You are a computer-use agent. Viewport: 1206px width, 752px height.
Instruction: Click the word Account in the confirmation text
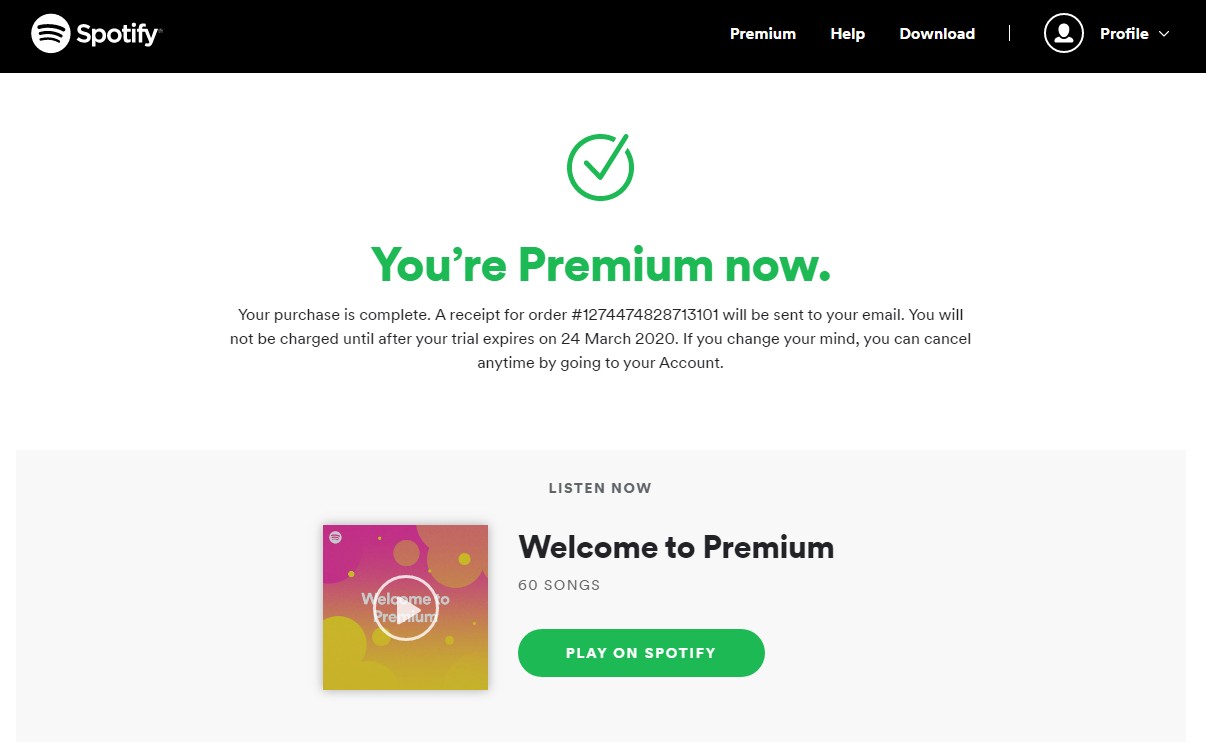pos(690,363)
